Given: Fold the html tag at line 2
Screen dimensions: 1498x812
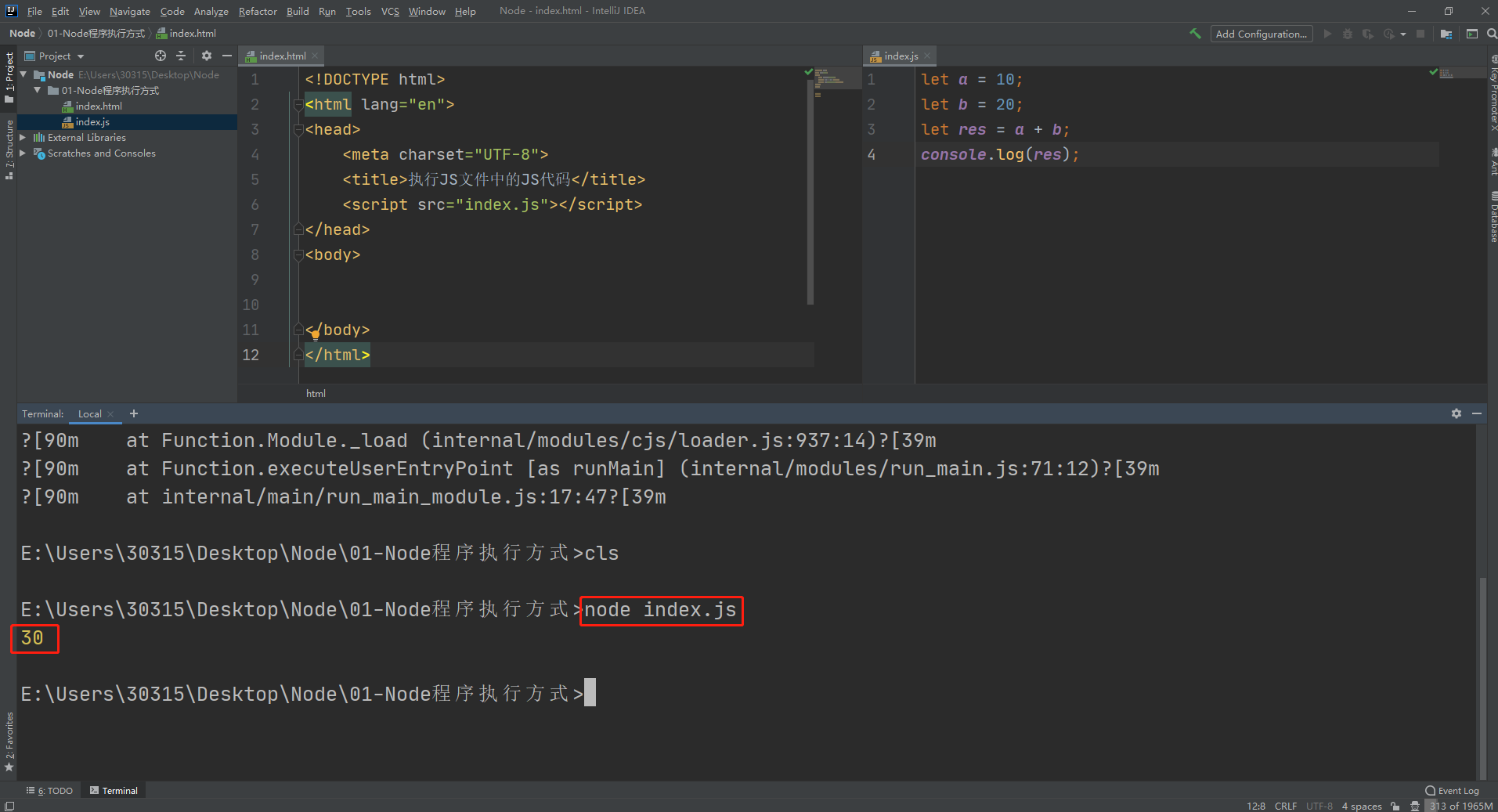Looking at the screenshot, I should tap(298, 104).
